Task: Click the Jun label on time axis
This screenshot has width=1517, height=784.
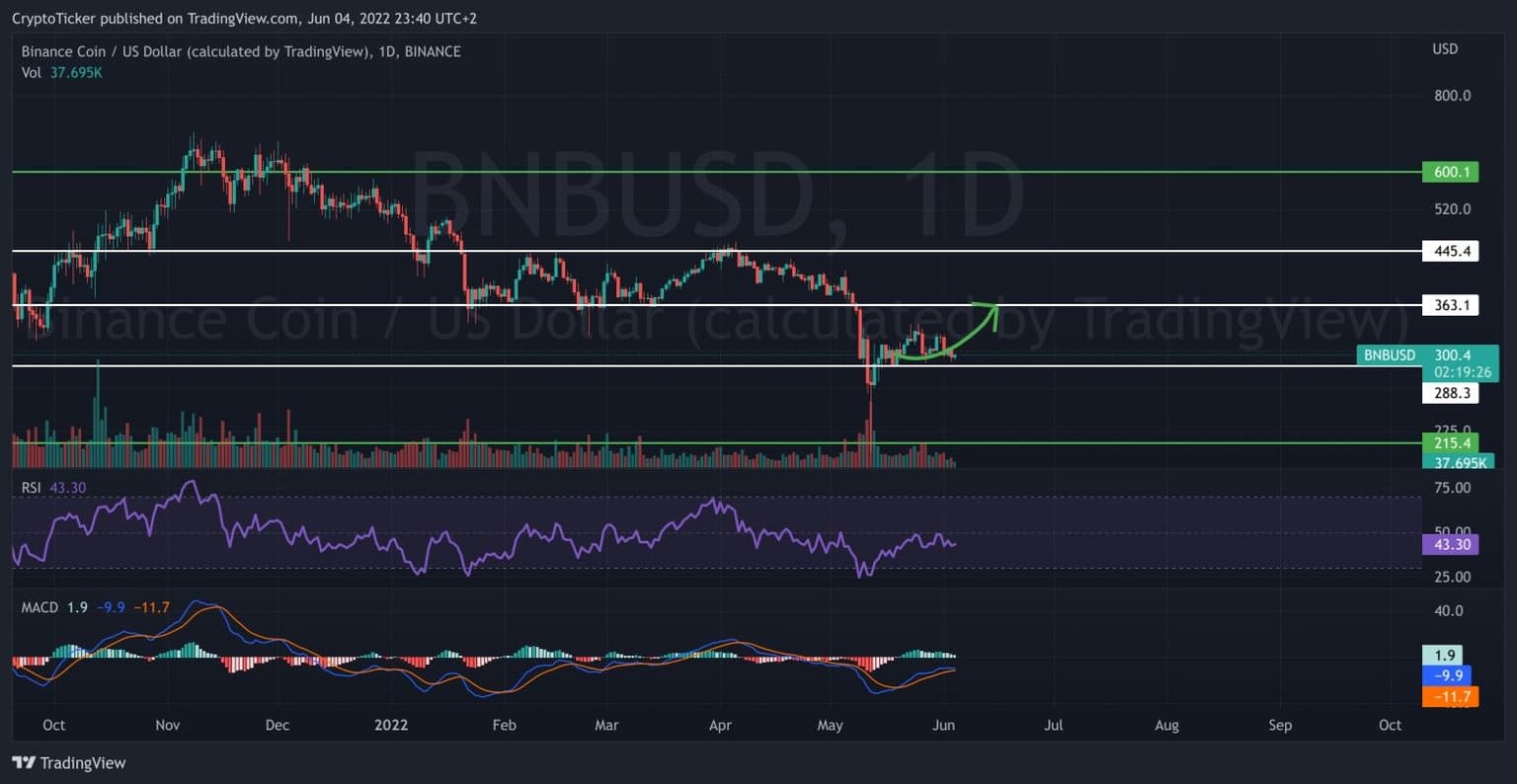Action: point(943,725)
